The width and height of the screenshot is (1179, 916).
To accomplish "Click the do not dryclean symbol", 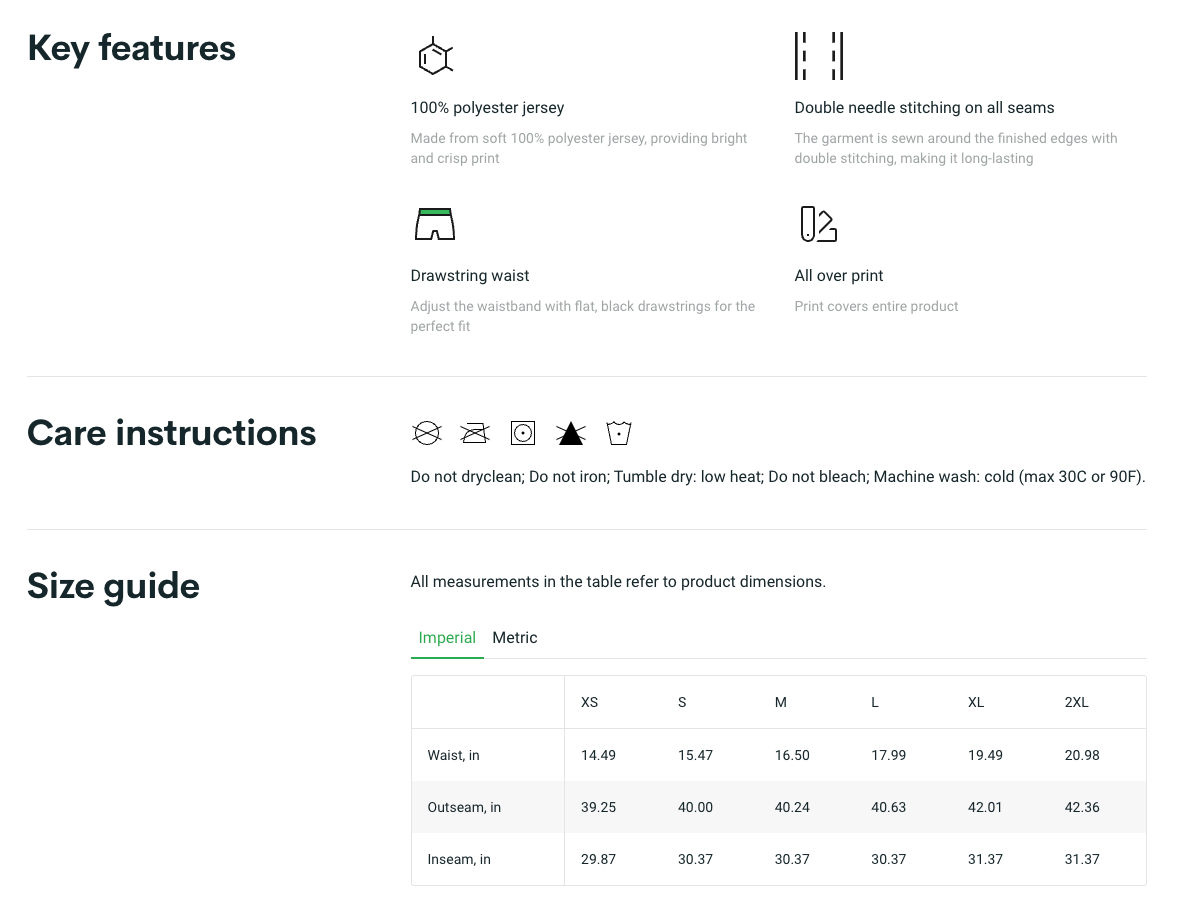I will click(427, 433).
